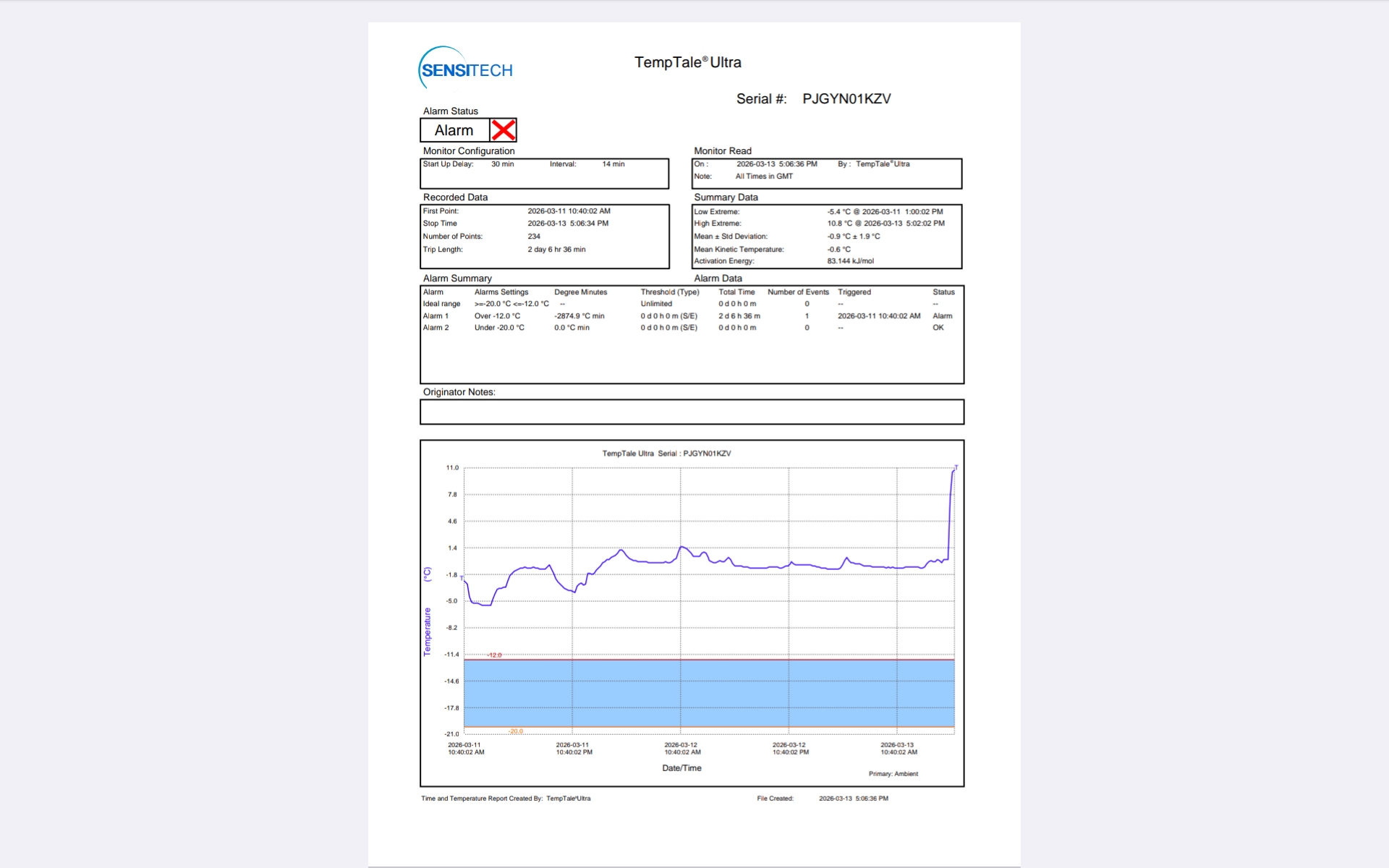
Task: Click the red X alarm icon
Action: 504,130
